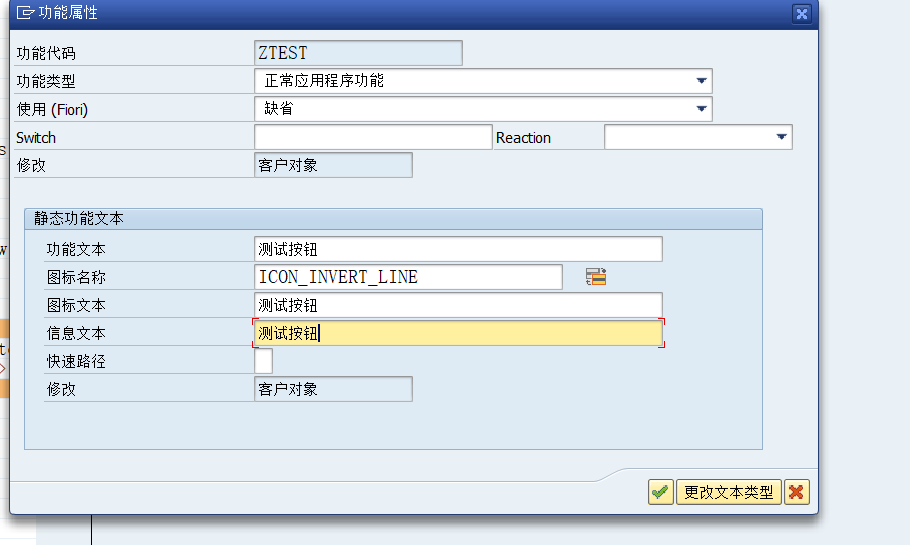Click the dialog title bar icon
The height and width of the screenshot is (545, 910).
pos(25,13)
